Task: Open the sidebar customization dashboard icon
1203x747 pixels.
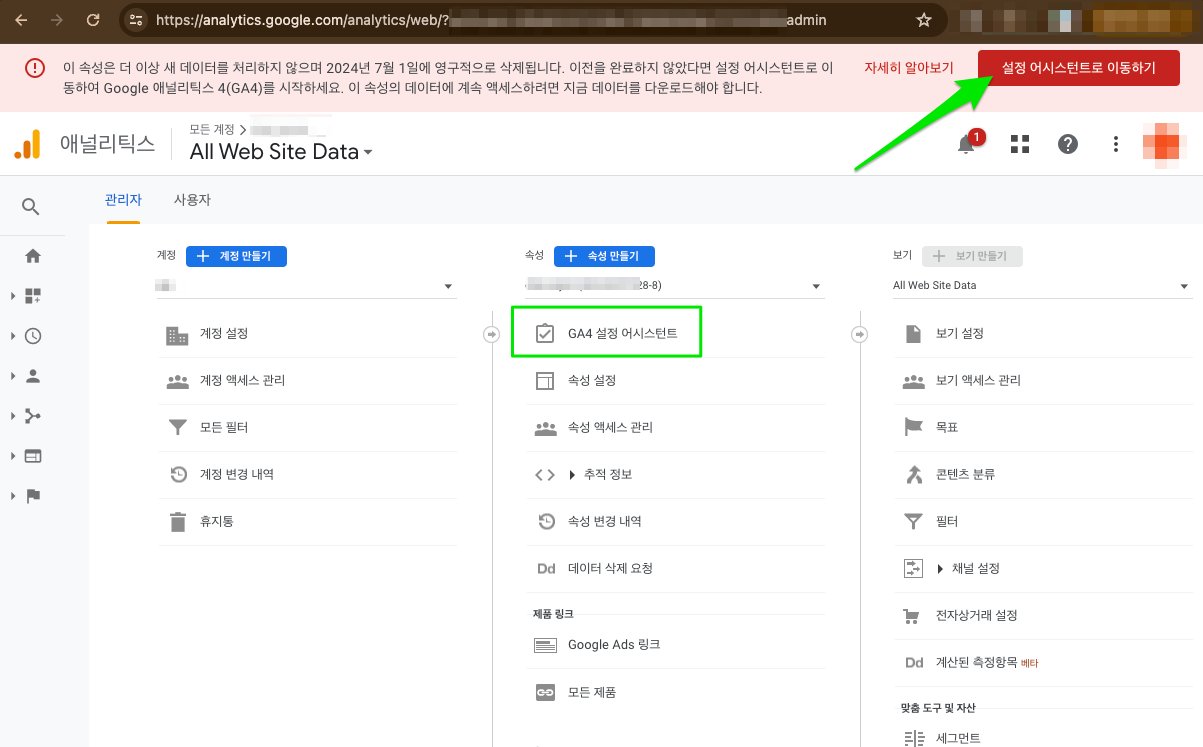Action: point(33,296)
